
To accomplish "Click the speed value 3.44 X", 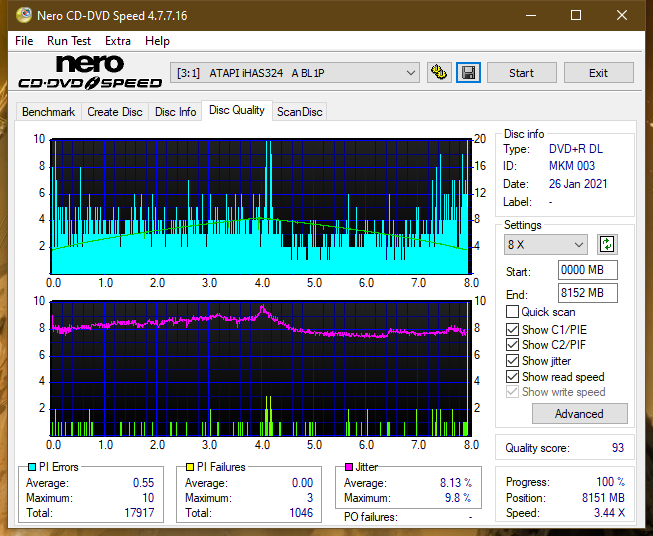I will pyautogui.click(x=609, y=513).
